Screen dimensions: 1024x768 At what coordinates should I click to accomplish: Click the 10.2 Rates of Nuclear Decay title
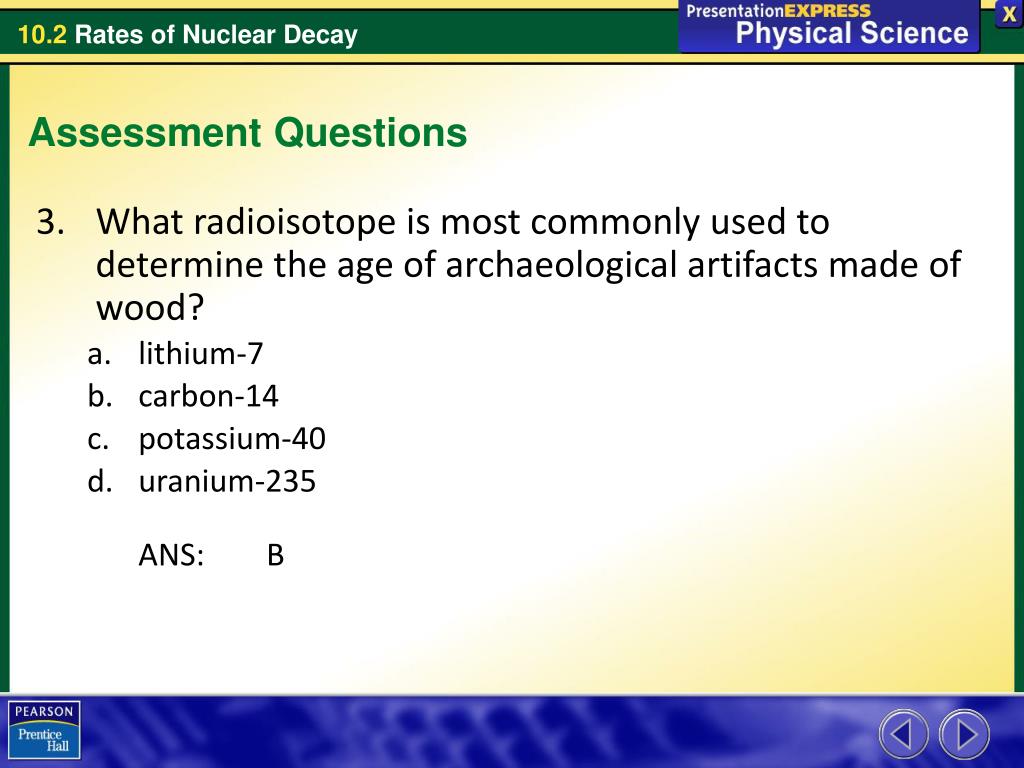pos(187,34)
